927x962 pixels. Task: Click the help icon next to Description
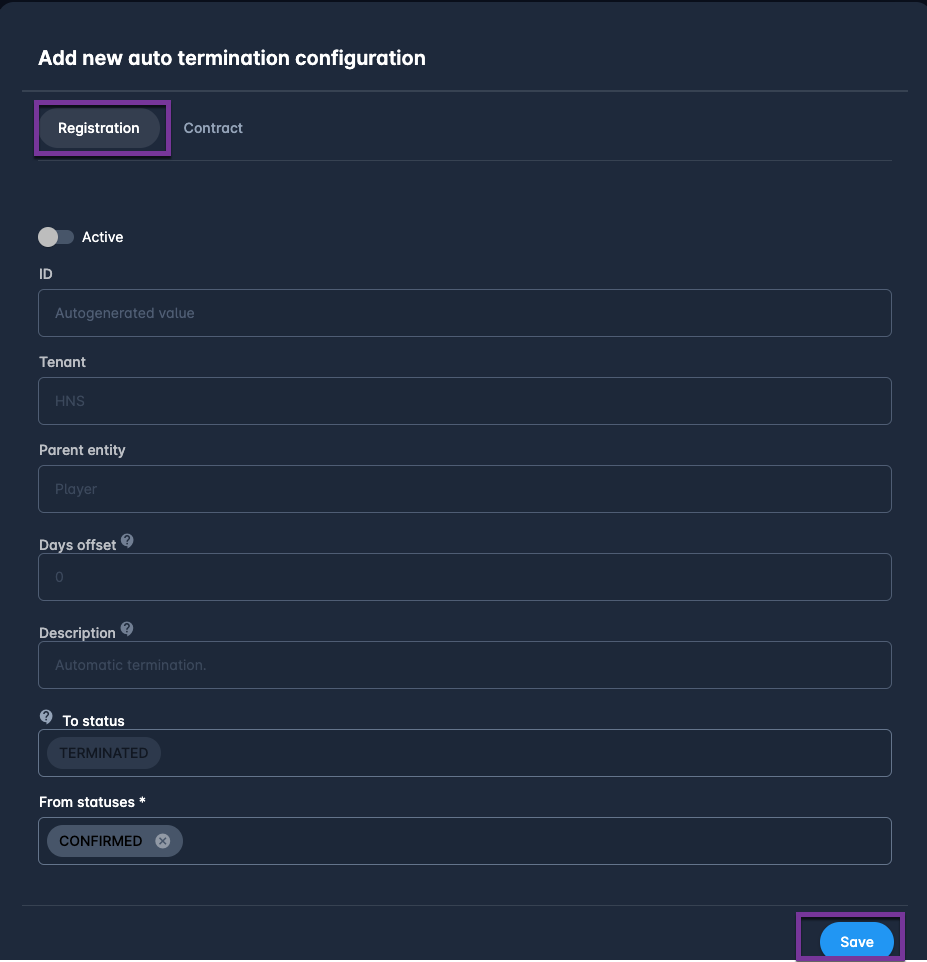127,630
